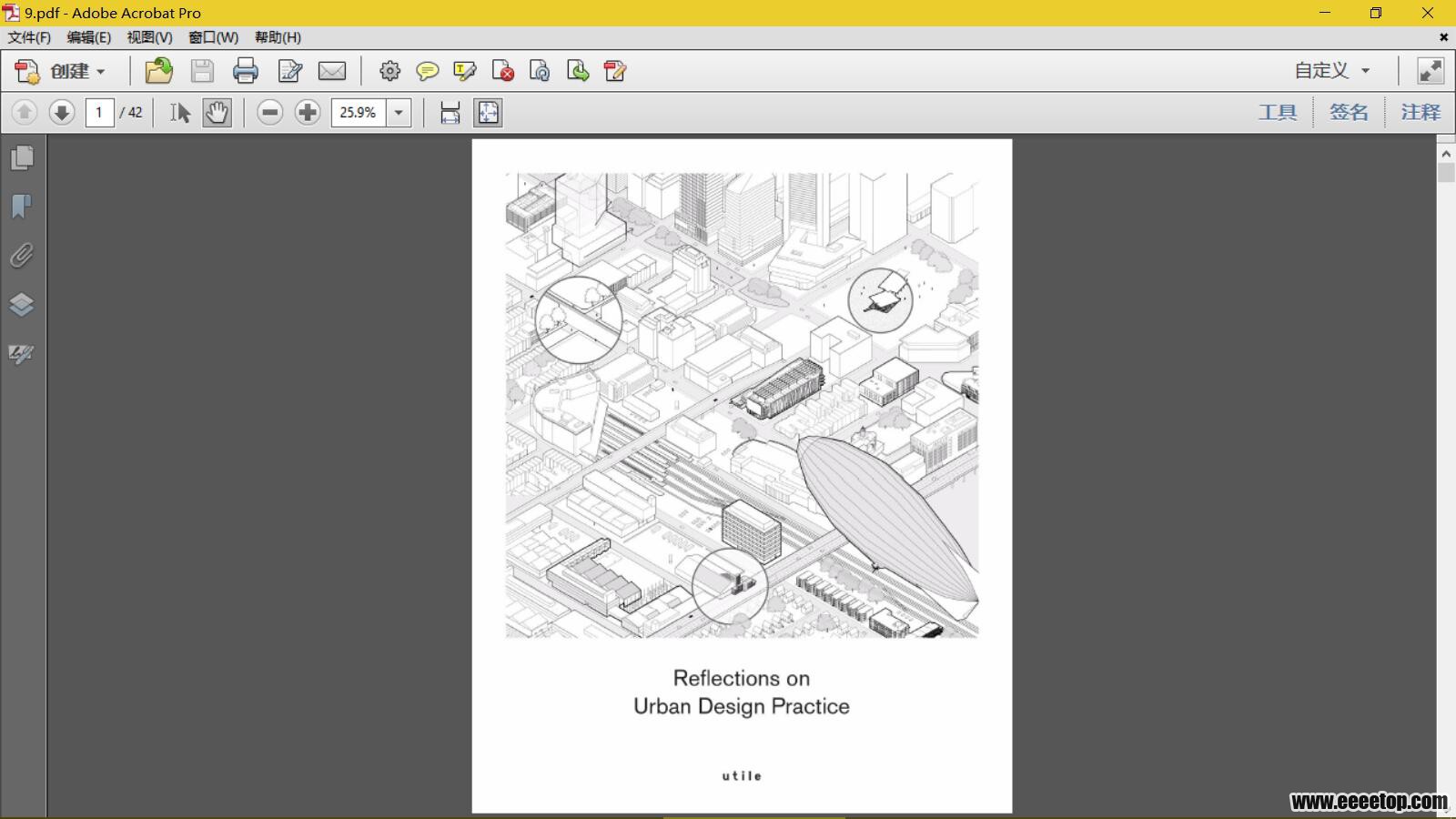Show Layers panel in sidebar

22,304
